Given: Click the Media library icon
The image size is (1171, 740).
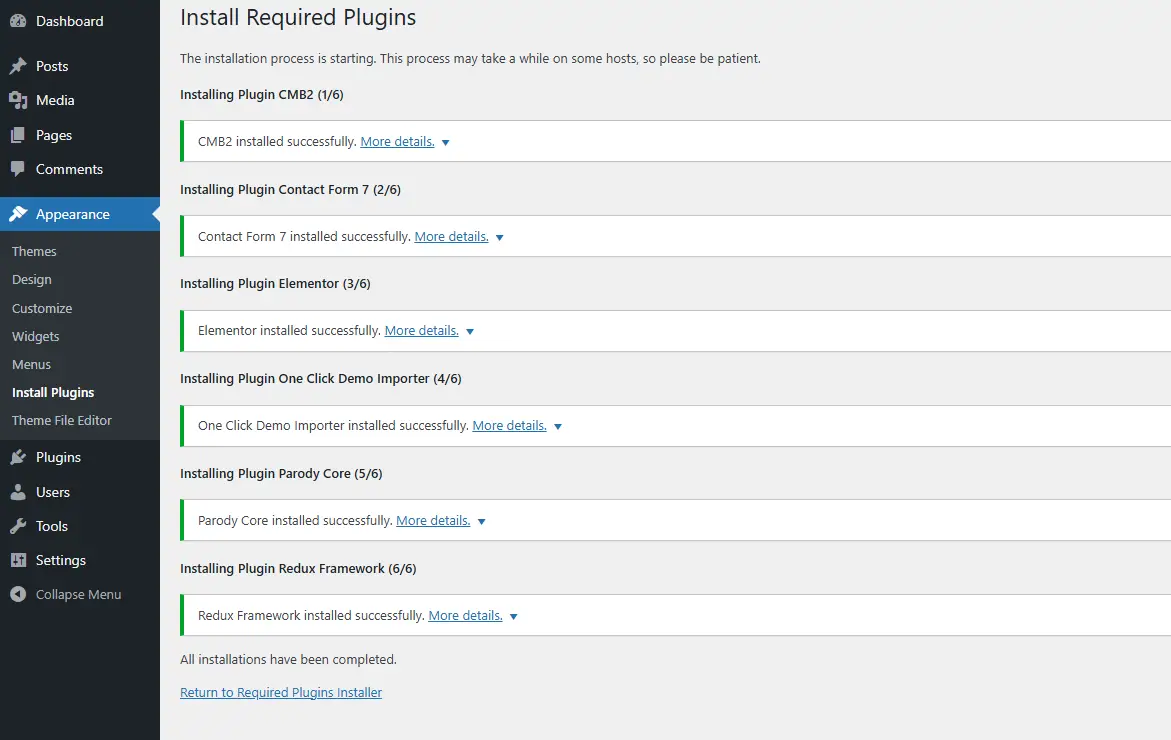Looking at the screenshot, I should [x=18, y=100].
